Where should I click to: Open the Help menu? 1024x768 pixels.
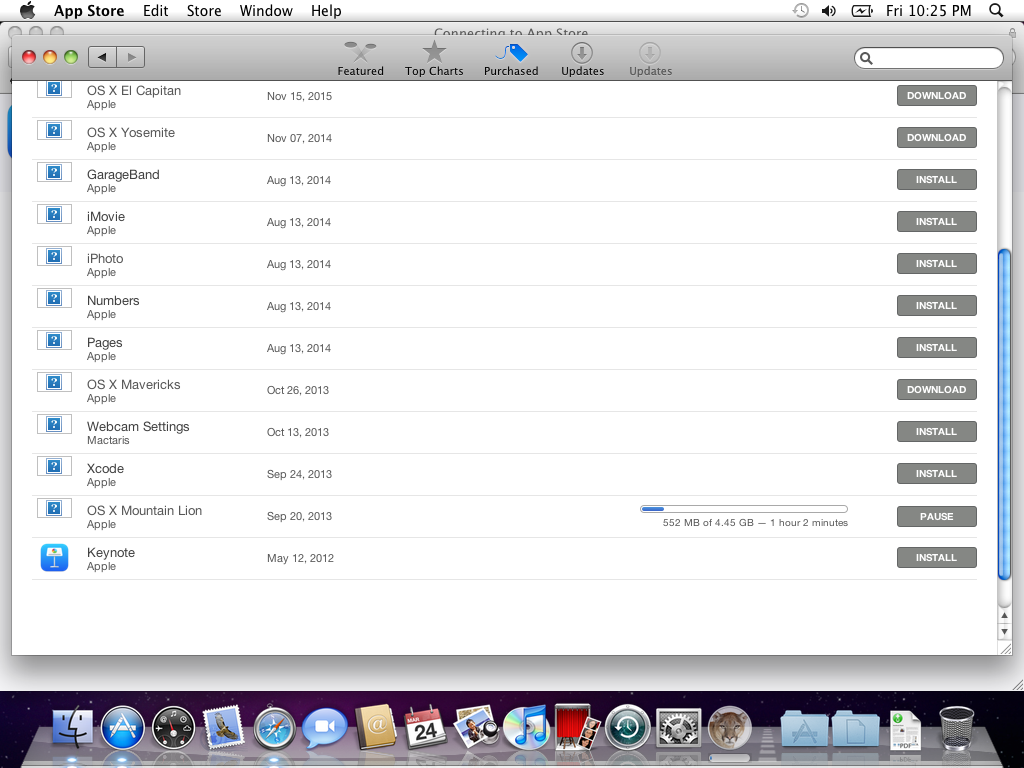pyautogui.click(x=326, y=10)
